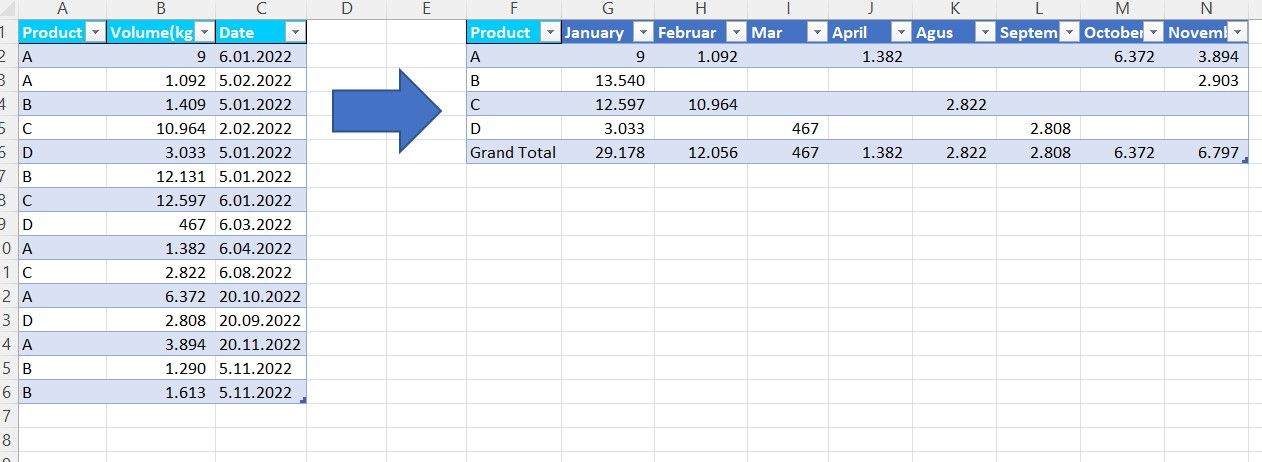This screenshot has width=1262, height=462.
Task: Select 1.382 in the April column's A row
Action: [x=870, y=57]
